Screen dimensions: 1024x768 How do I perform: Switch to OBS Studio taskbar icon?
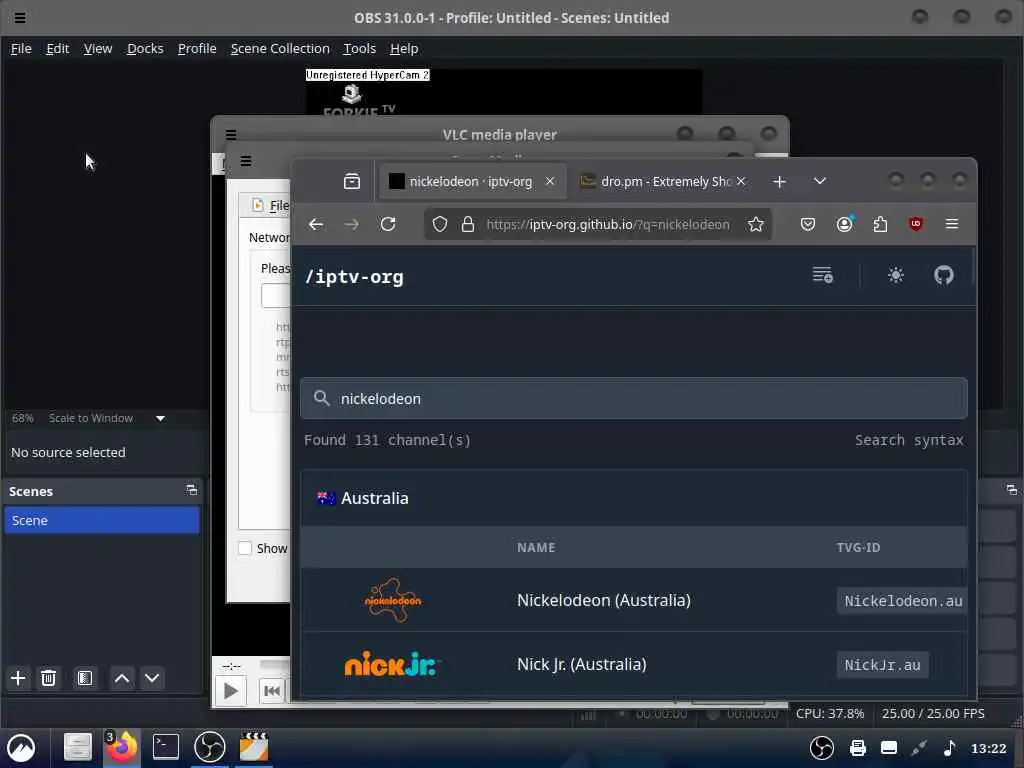point(210,746)
